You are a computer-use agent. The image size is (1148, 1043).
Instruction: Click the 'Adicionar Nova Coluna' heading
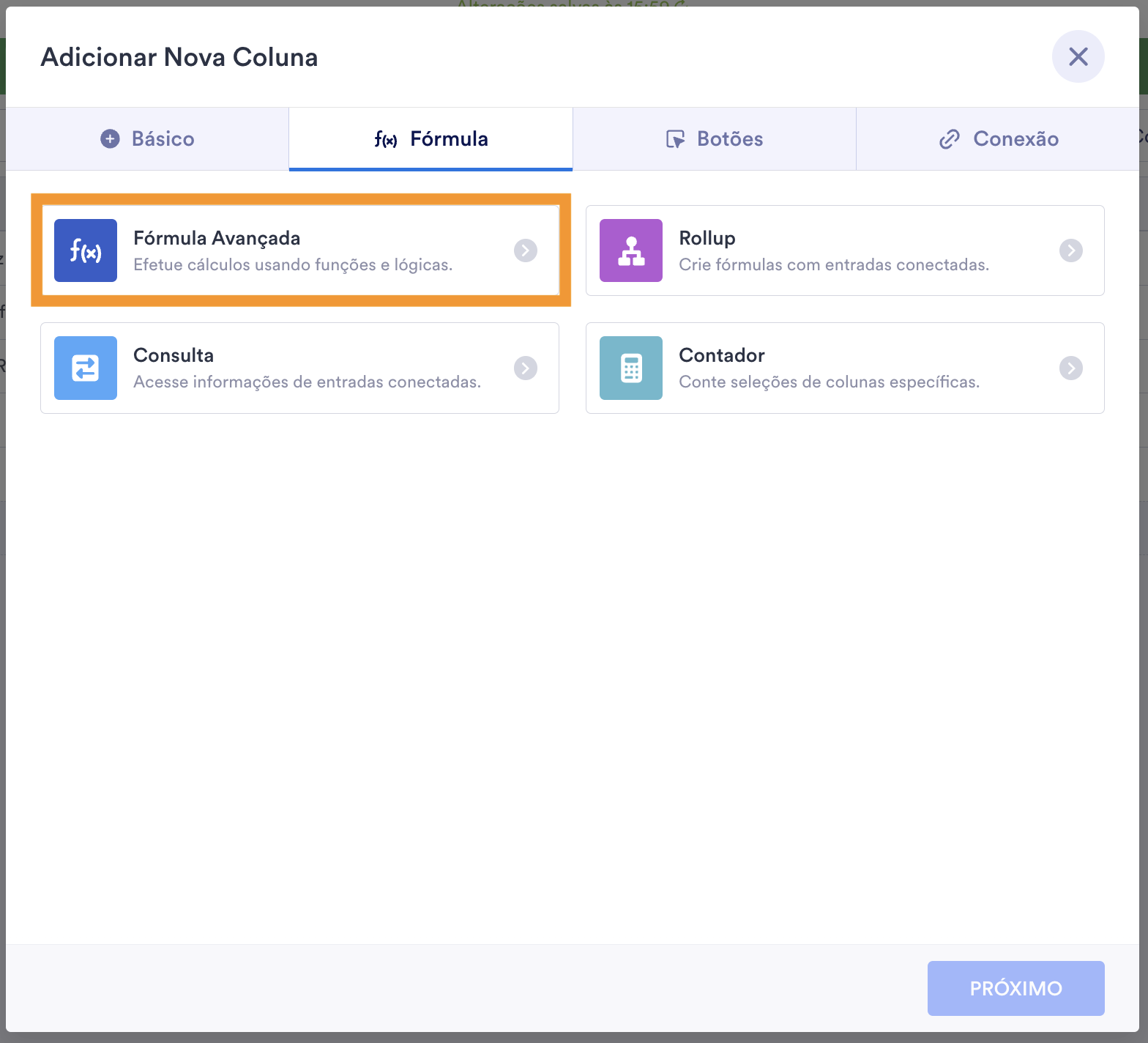(179, 57)
